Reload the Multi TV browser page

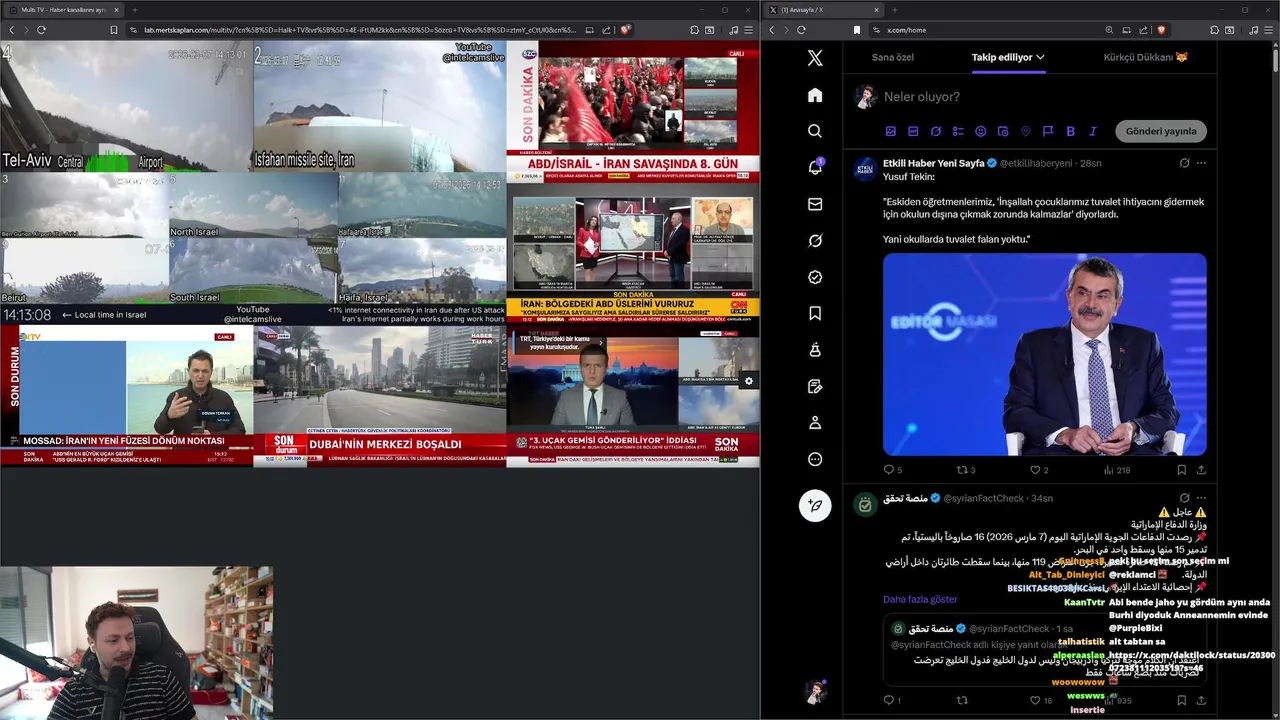41,30
